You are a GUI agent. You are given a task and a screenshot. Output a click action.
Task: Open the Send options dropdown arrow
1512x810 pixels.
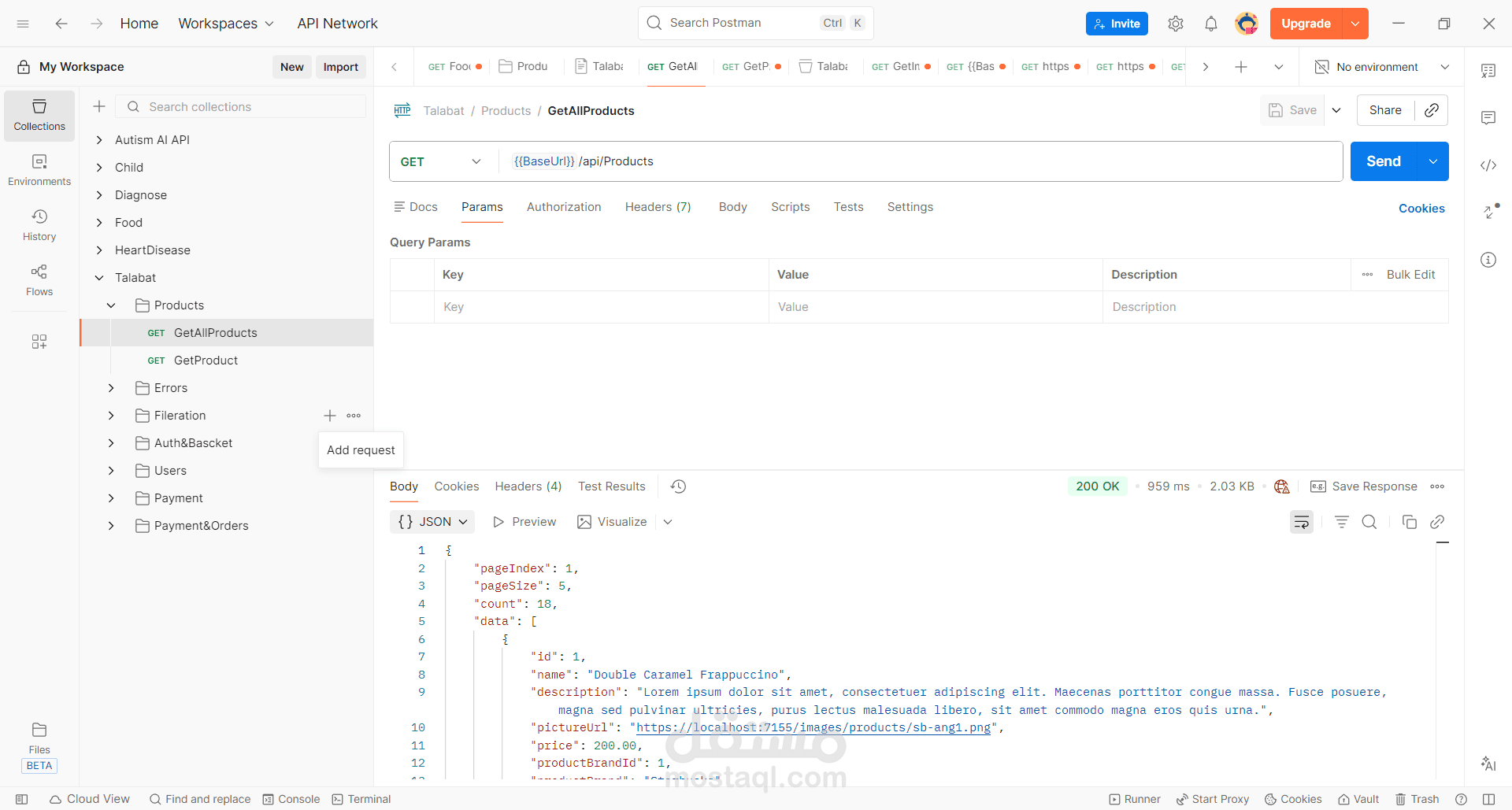[x=1433, y=161]
